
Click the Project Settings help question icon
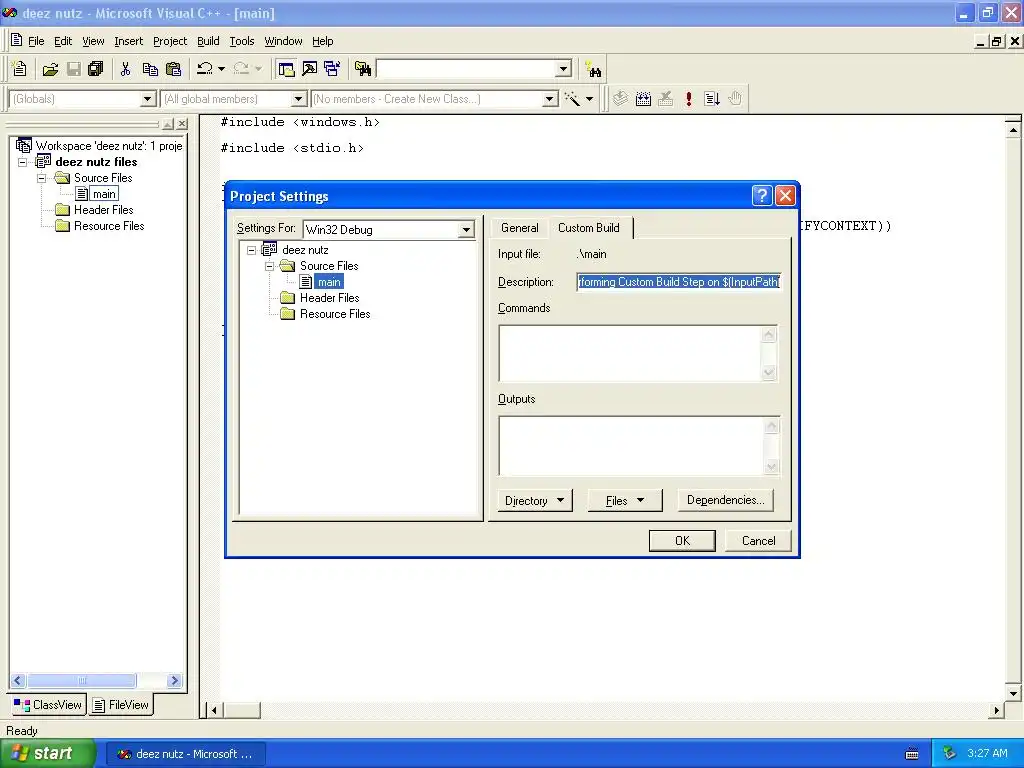point(762,196)
